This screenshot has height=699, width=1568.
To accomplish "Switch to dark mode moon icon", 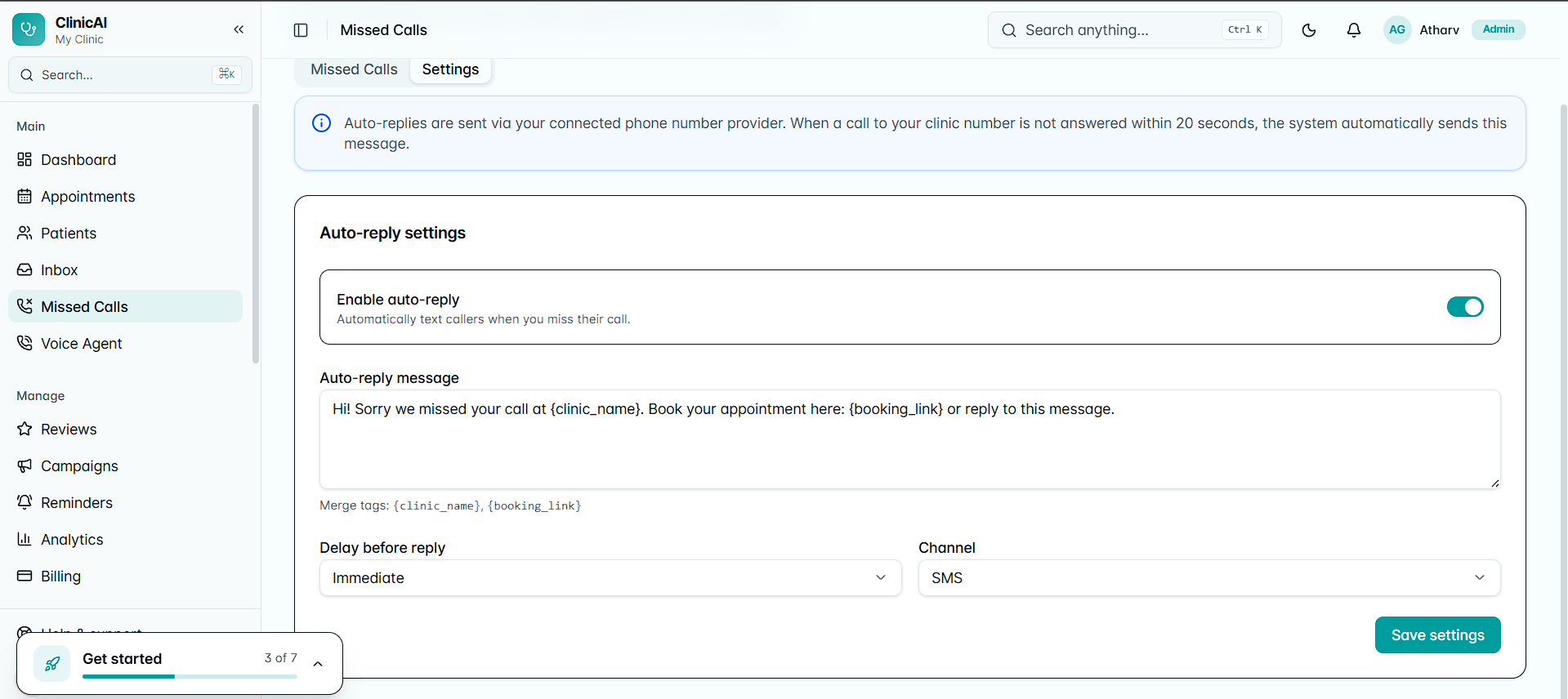I will coord(1309,30).
